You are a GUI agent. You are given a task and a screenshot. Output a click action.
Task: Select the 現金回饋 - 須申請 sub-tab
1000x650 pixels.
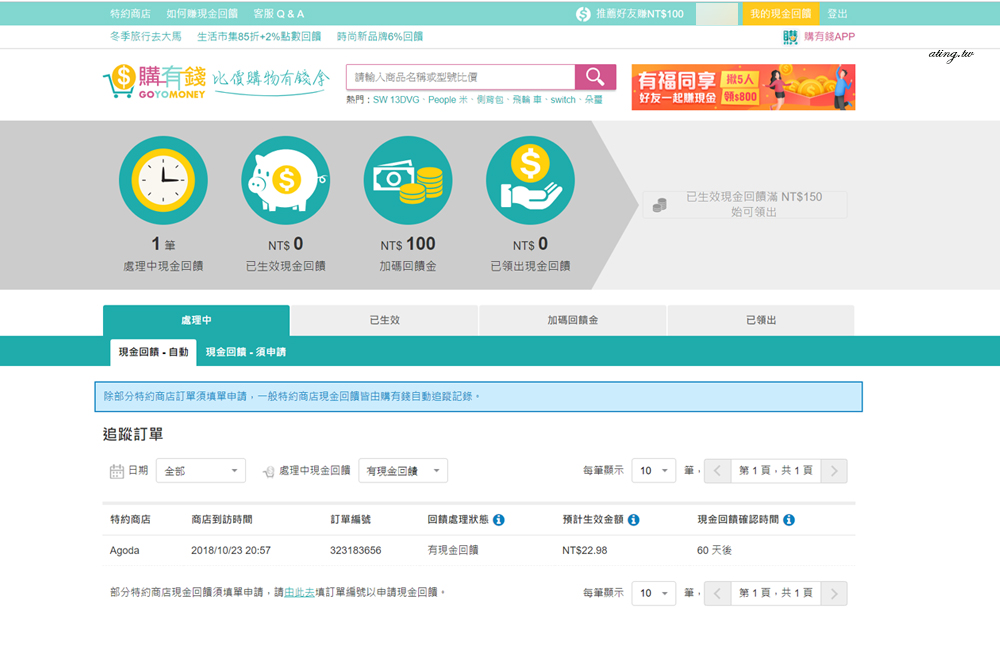coord(246,352)
